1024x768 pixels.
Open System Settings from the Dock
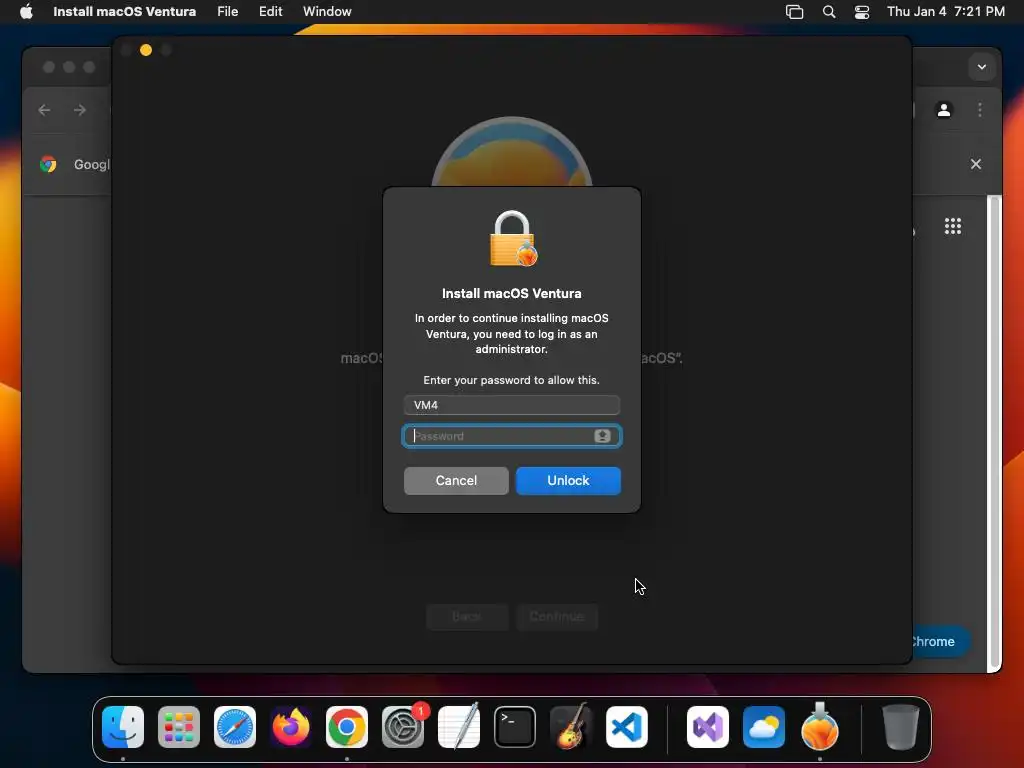click(x=403, y=726)
